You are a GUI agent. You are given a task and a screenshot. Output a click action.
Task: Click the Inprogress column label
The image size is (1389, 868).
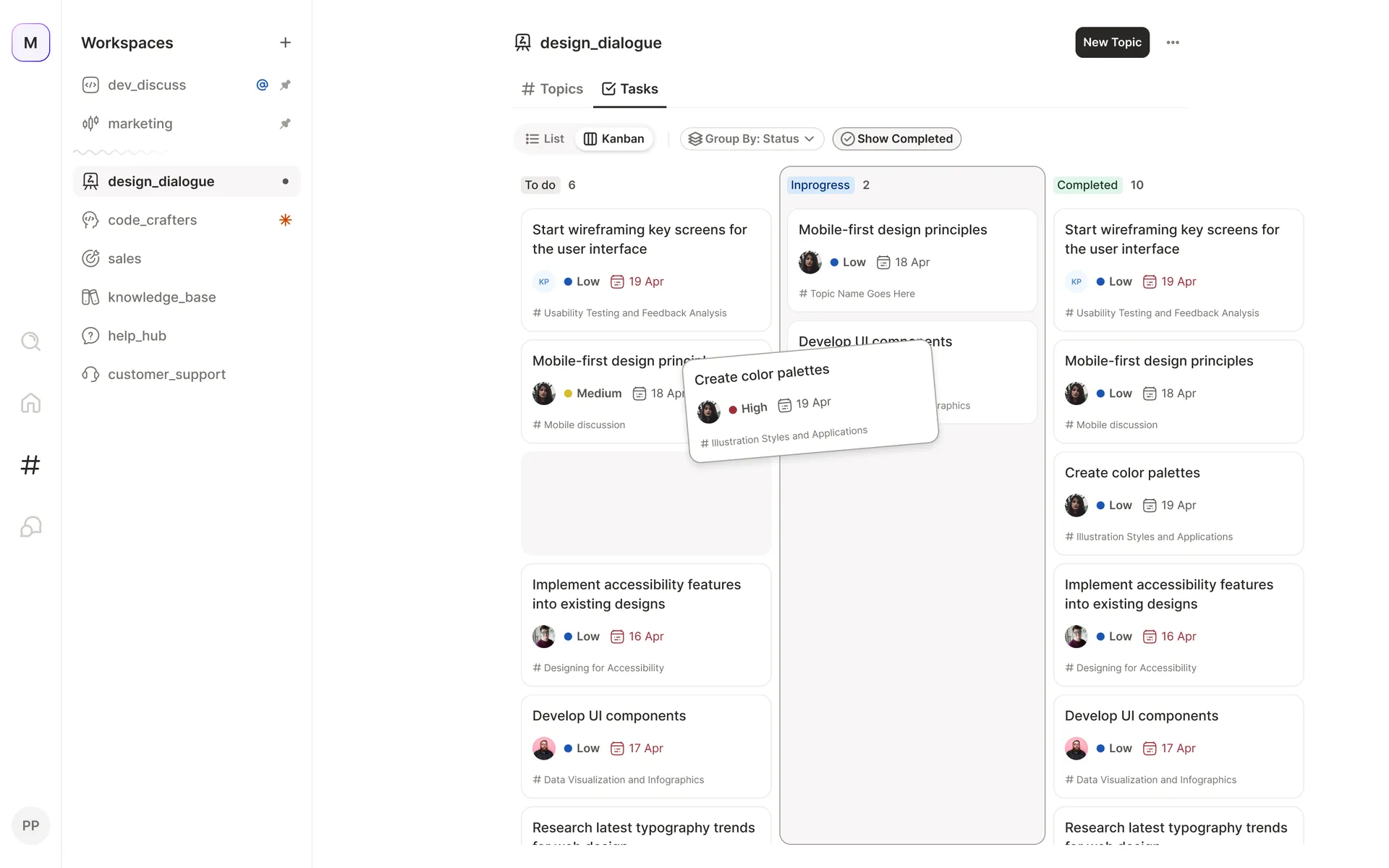pyautogui.click(x=820, y=185)
